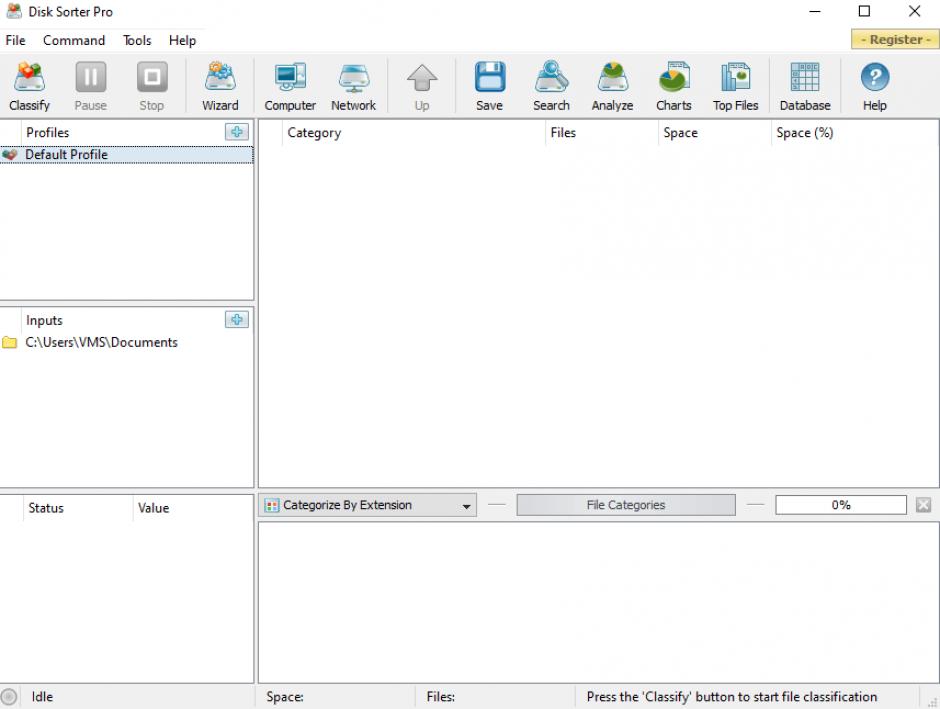Open the Computer browse icon
Image resolution: width=940 pixels, height=709 pixels.
[290, 86]
